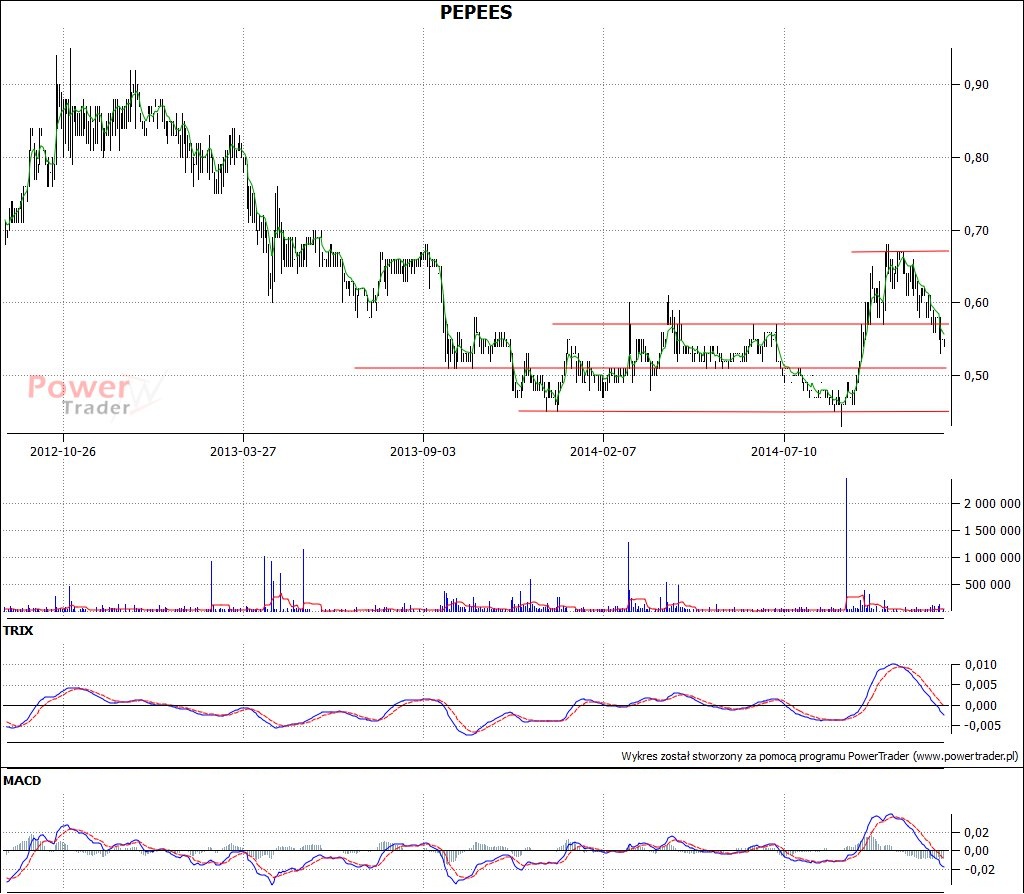Click the MACD indicator title
Viewport: 1024px width, 894px height.
point(22,780)
